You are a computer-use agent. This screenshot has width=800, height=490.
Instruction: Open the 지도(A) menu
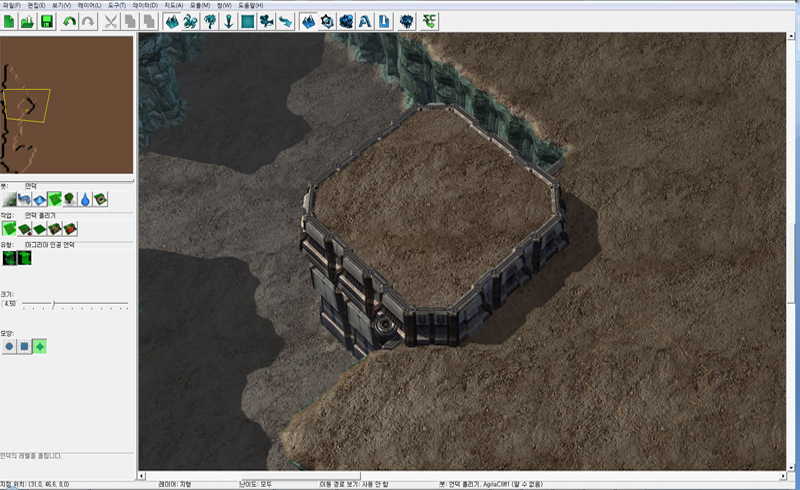click(173, 5)
